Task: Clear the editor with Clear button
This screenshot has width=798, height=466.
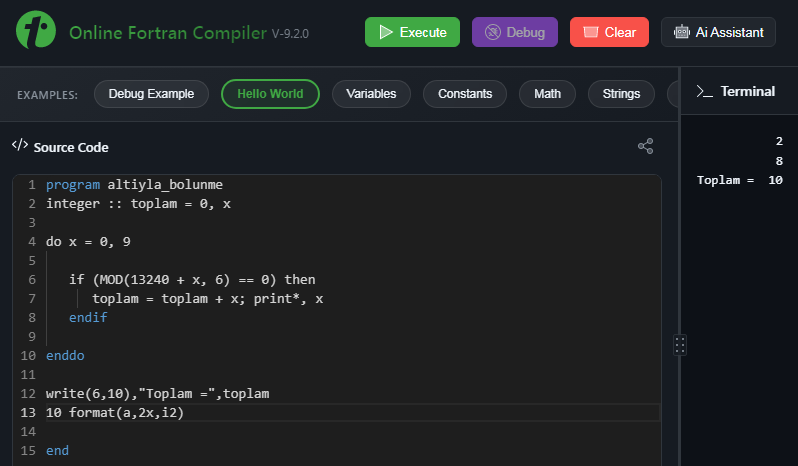Action: pos(609,32)
